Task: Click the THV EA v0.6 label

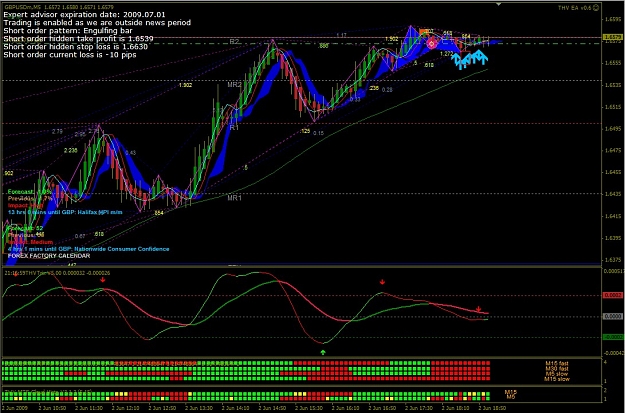Action: coord(574,8)
